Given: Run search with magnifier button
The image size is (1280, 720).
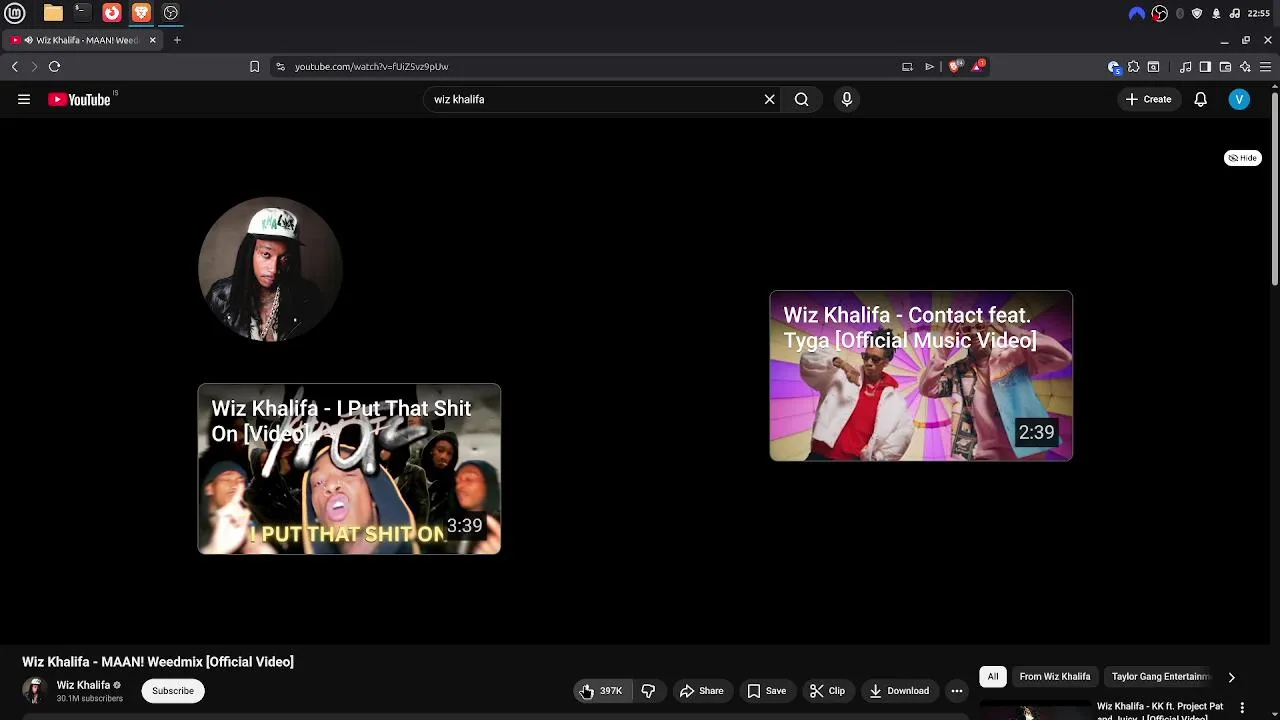Looking at the screenshot, I should pos(802,99).
